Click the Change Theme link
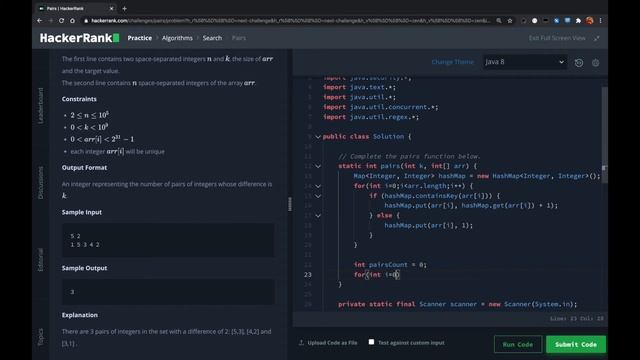Viewport: 640px width, 360px height. tap(453, 62)
